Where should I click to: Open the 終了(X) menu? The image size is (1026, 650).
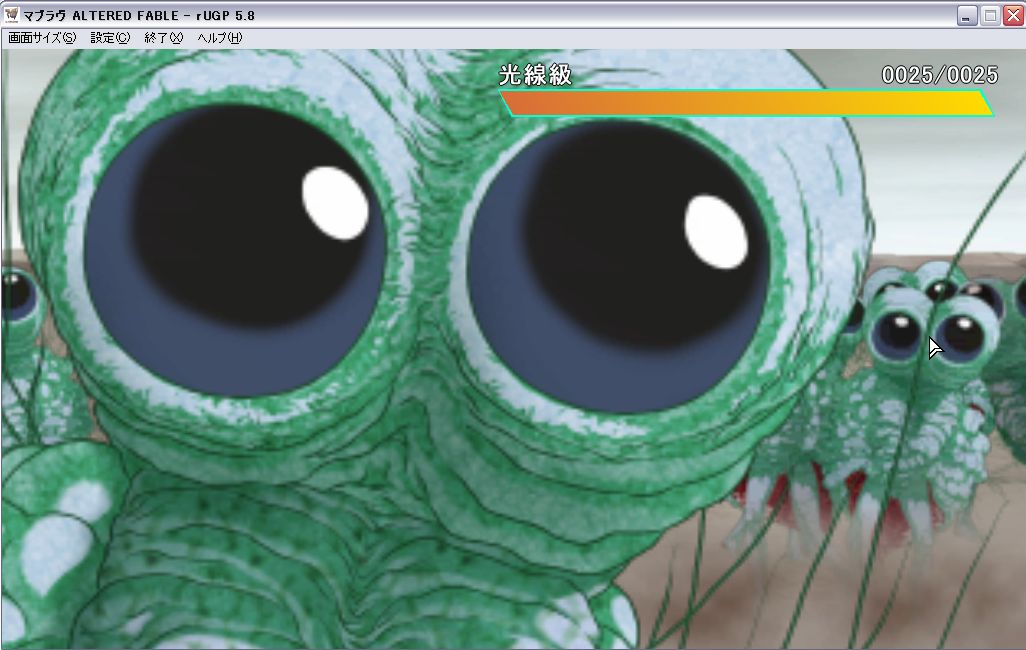click(x=164, y=38)
